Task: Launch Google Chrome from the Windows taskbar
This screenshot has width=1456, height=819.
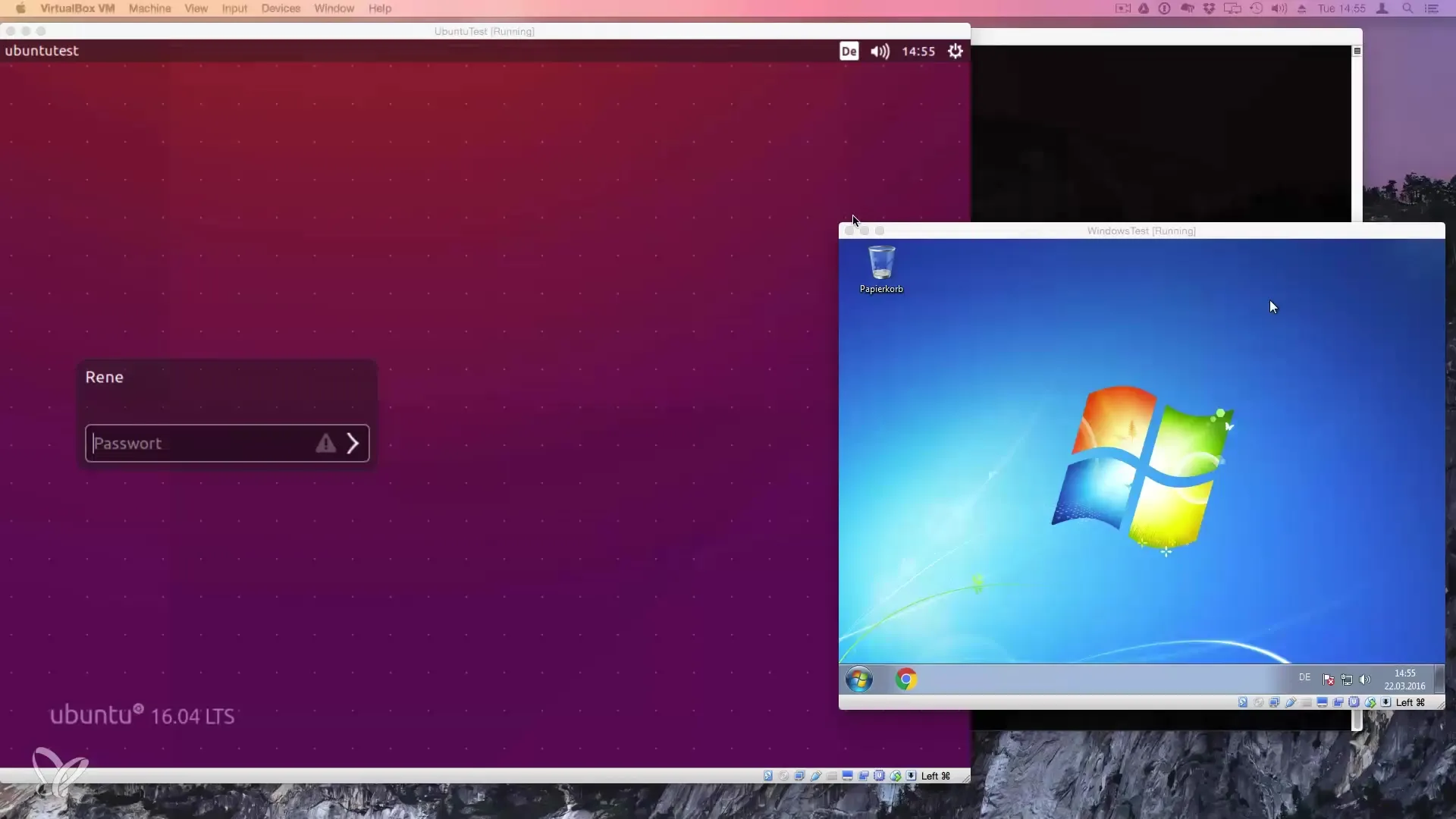Action: point(906,679)
